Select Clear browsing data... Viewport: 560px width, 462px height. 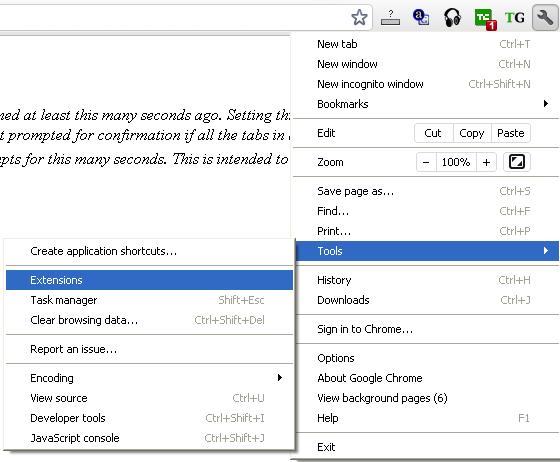[149, 320]
